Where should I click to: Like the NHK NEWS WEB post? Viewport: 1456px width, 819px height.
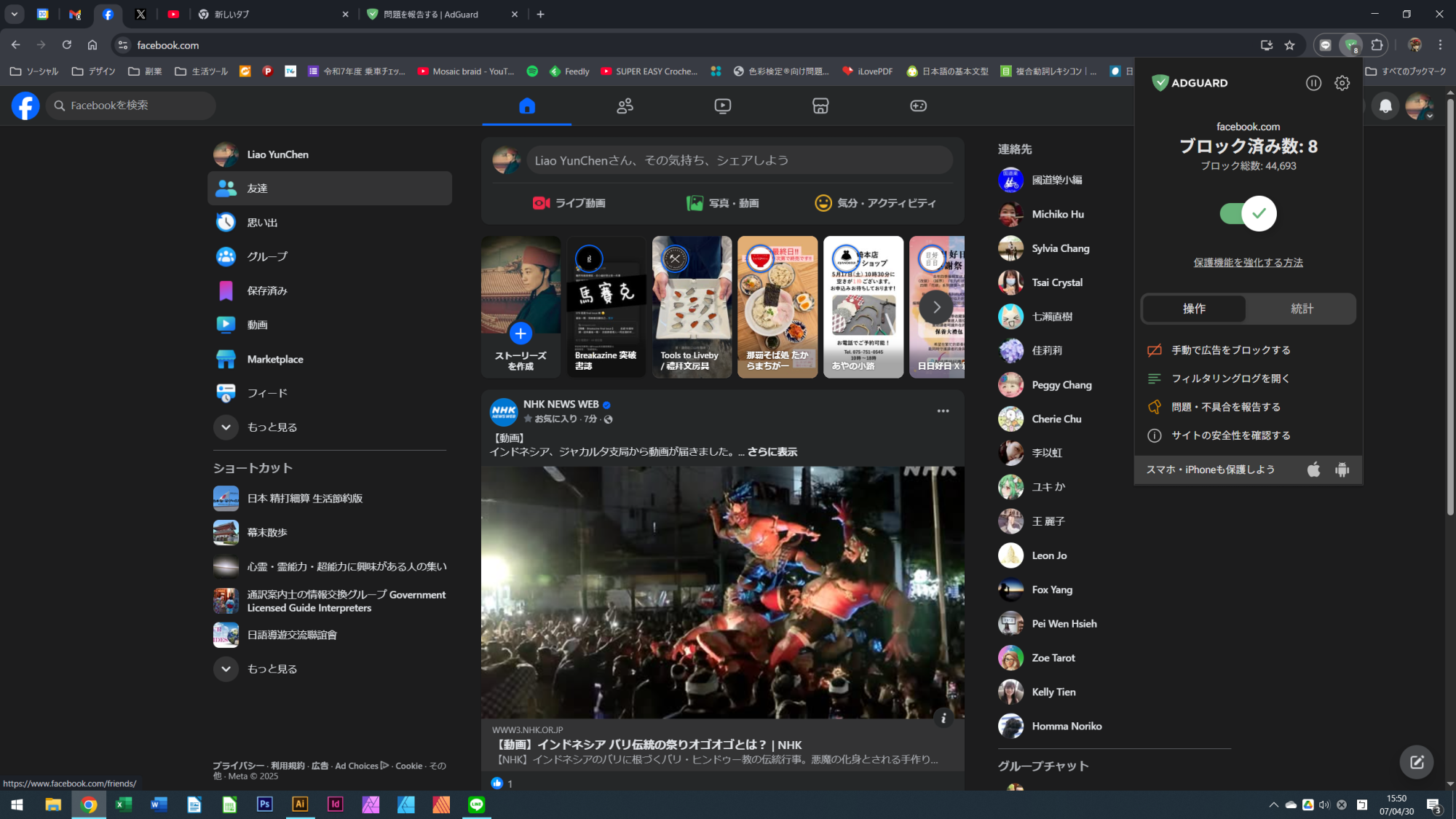[498, 783]
